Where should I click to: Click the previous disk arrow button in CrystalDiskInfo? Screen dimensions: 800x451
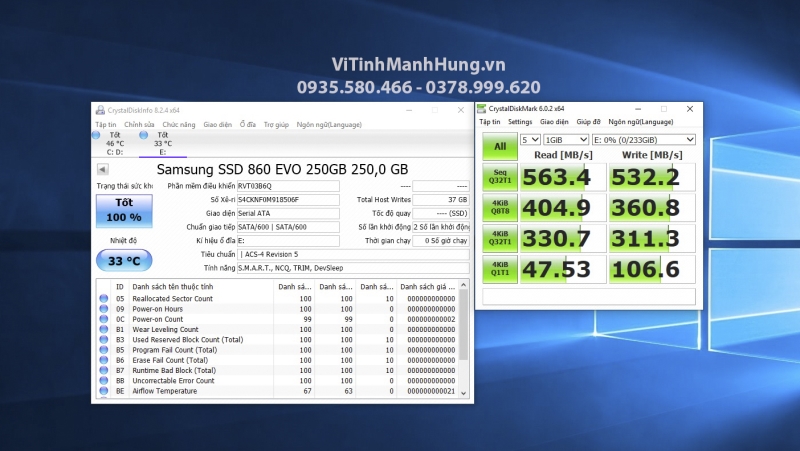[103, 169]
